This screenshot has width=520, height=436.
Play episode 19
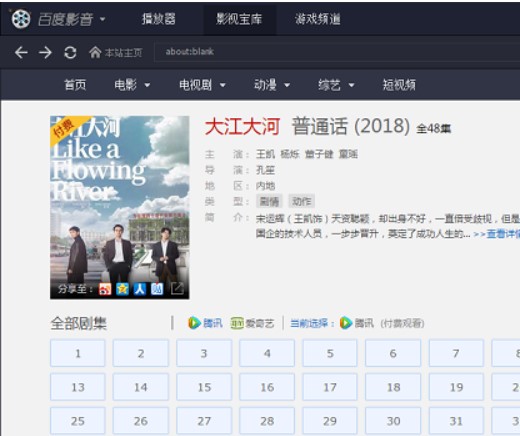click(x=456, y=387)
